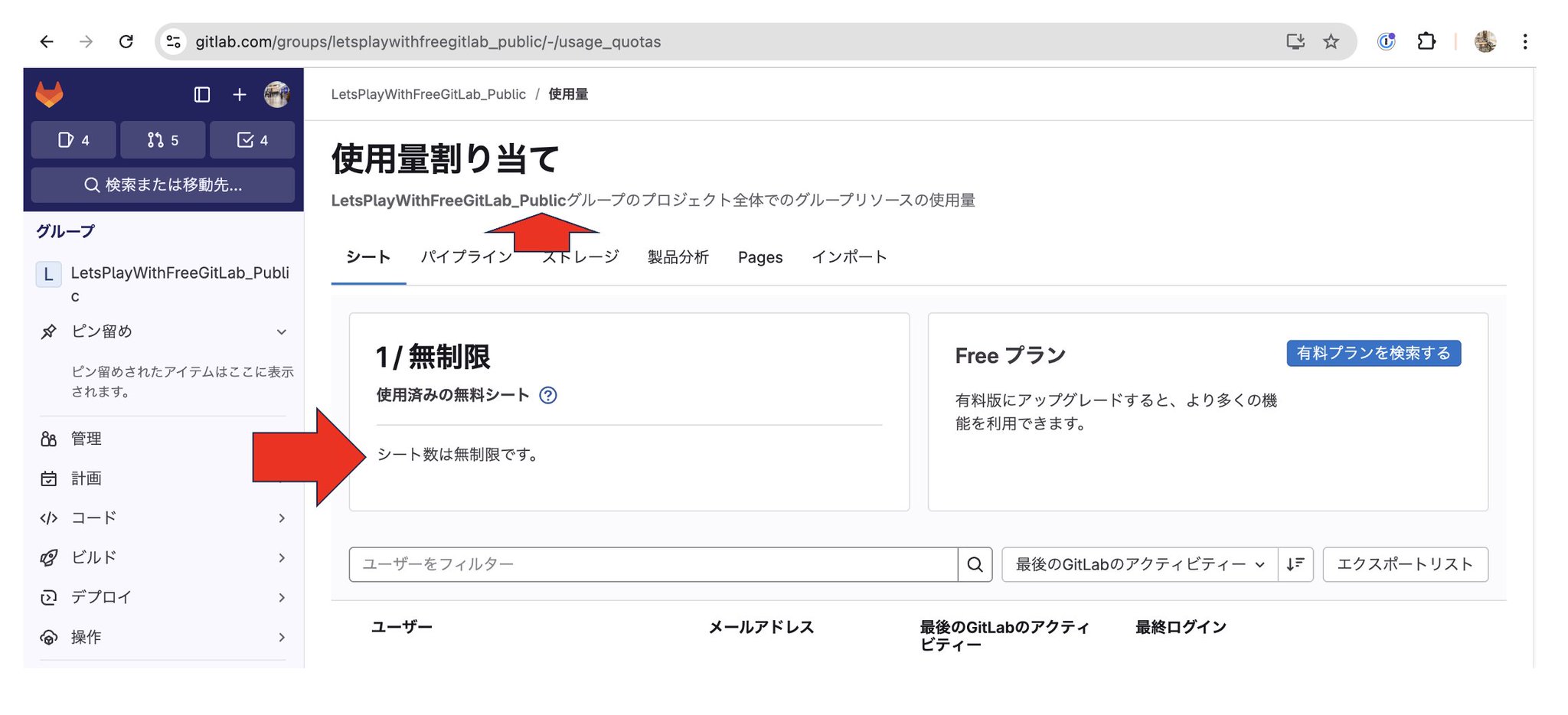Click the デプロイ deploy icon

point(48,598)
